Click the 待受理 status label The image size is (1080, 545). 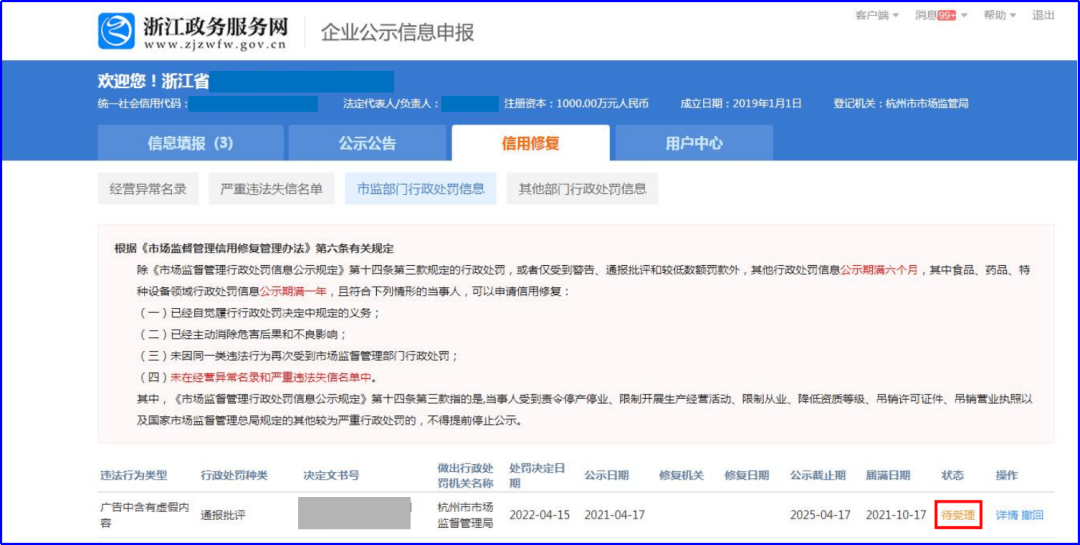pyautogui.click(x=958, y=515)
